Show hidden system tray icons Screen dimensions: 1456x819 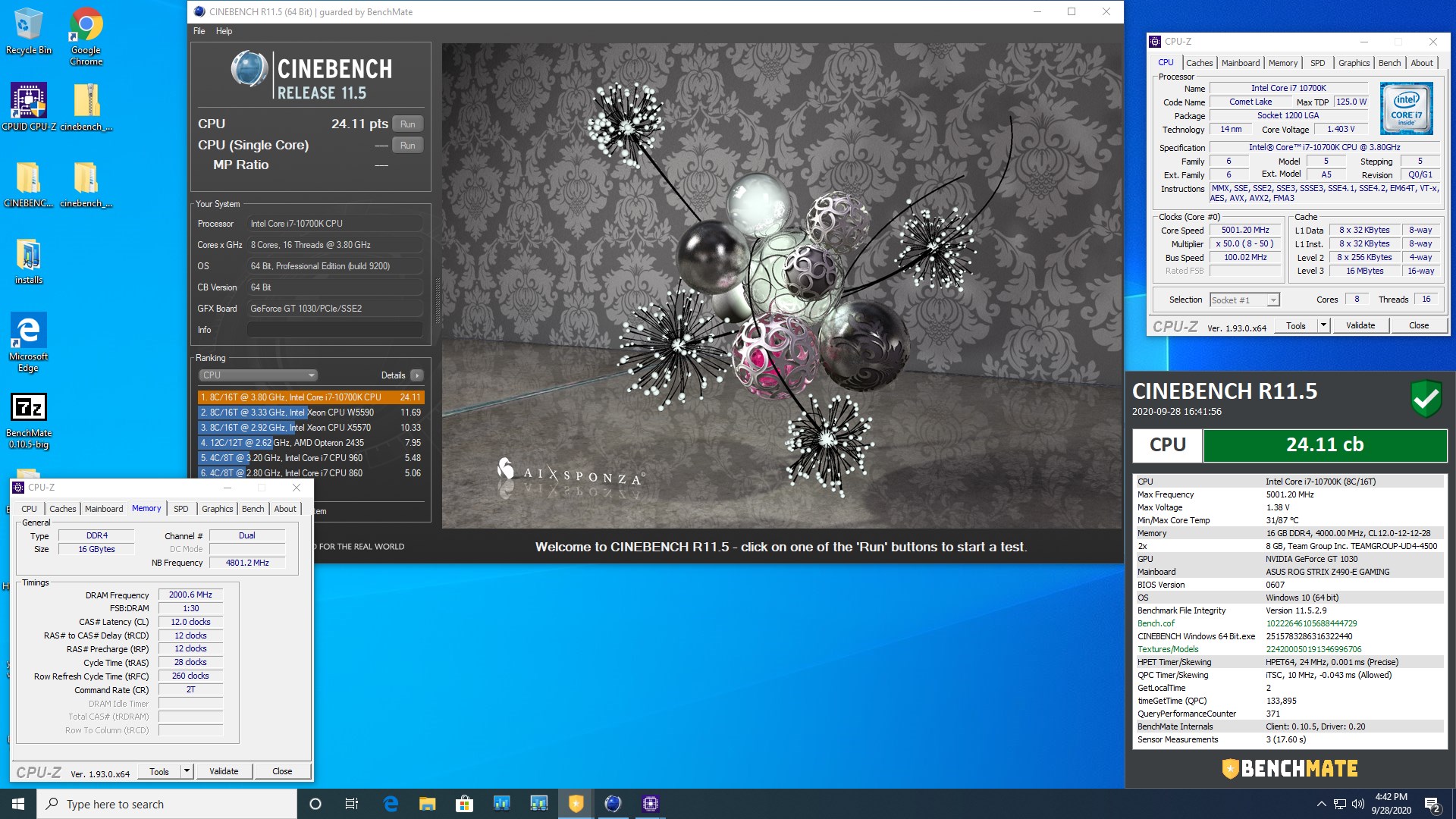(1321, 804)
